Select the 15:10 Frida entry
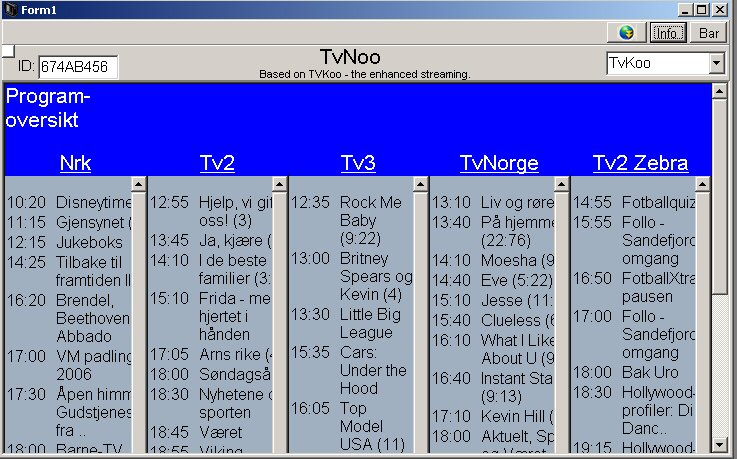Viewport: 737px width, 459px height. tap(211, 316)
